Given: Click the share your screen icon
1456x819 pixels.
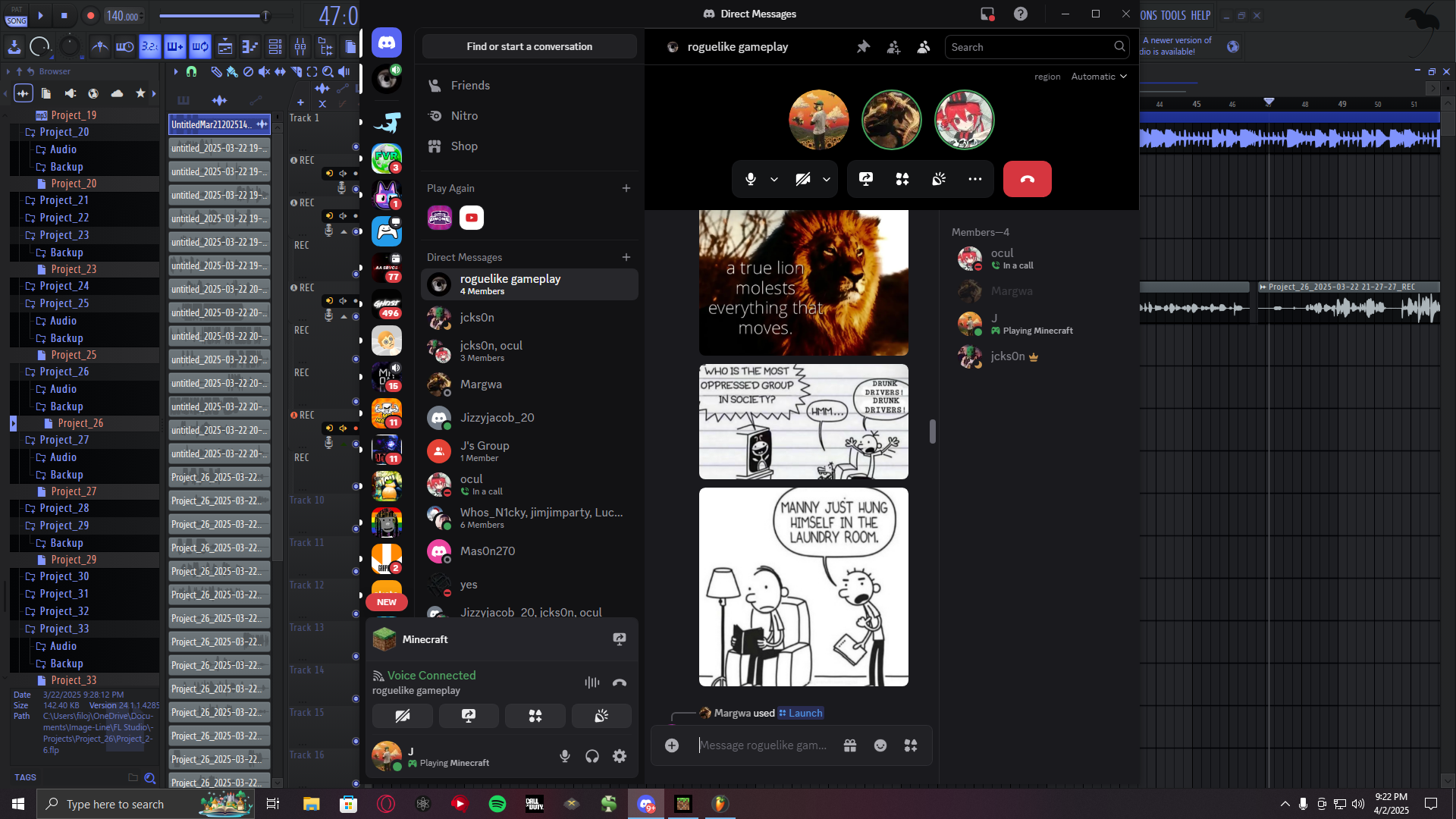Looking at the screenshot, I should (865, 179).
